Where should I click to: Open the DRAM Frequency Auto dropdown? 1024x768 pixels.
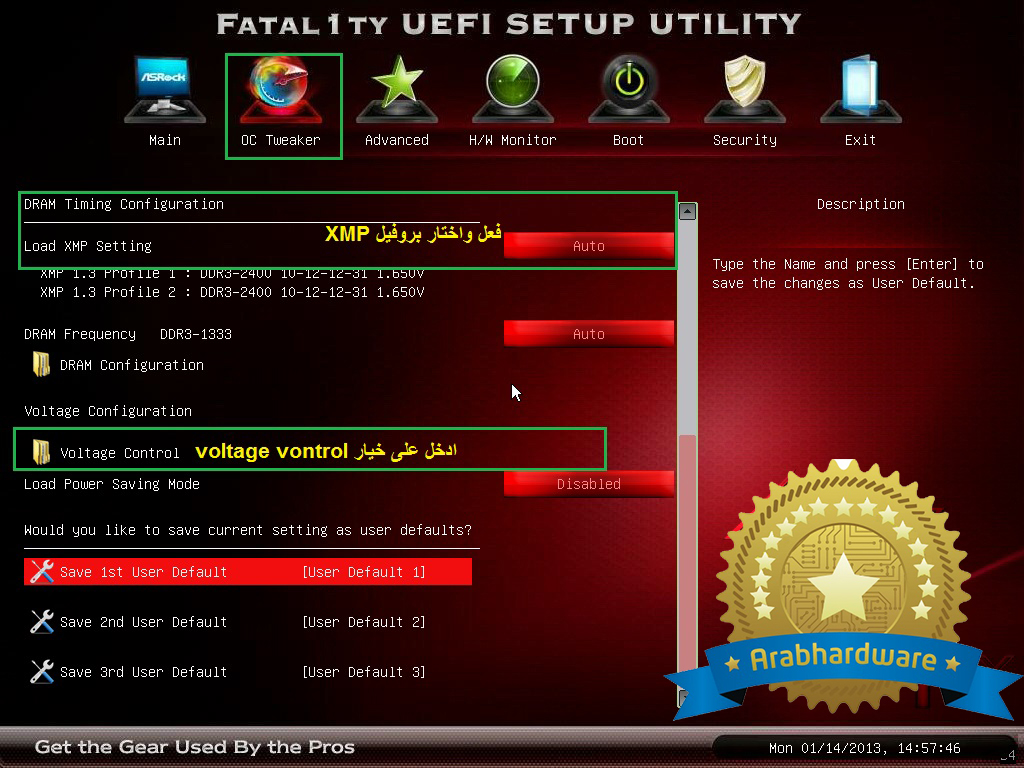(588, 334)
